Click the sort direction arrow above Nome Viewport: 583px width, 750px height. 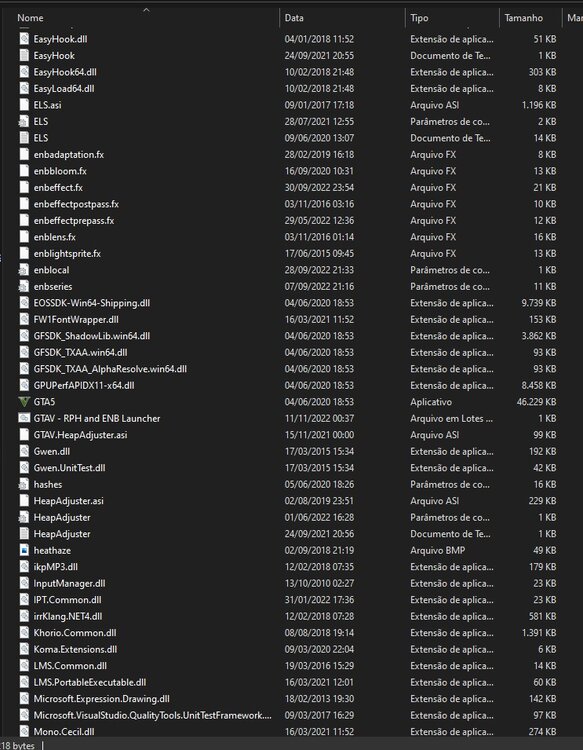[146, 10]
